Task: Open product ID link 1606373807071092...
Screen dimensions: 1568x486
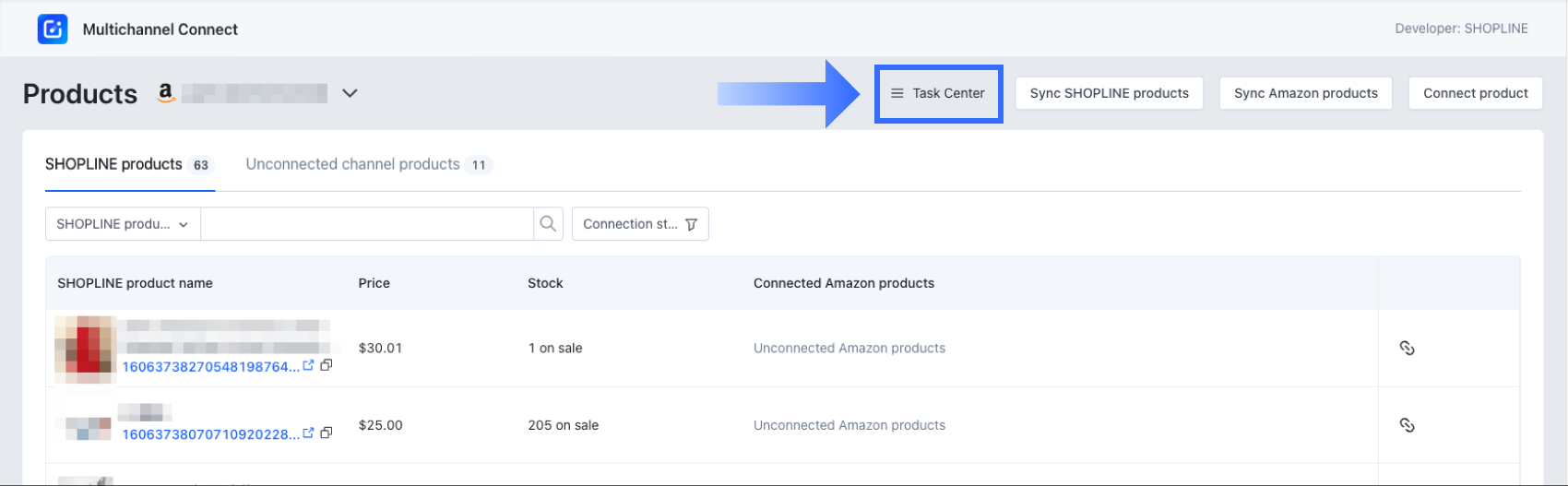Action: [x=210, y=433]
